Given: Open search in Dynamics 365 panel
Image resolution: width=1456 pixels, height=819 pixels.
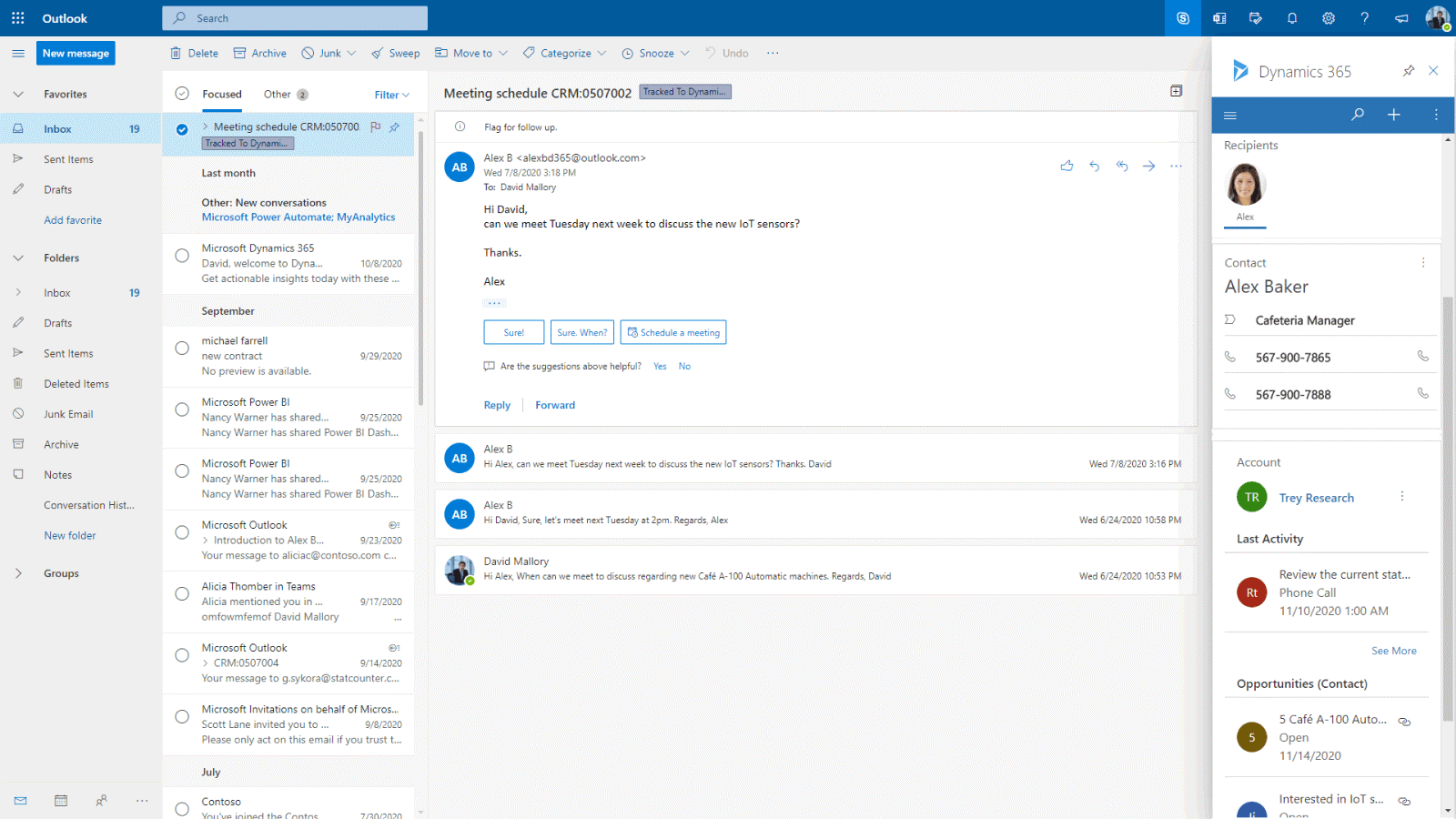Looking at the screenshot, I should click(1358, 115).
